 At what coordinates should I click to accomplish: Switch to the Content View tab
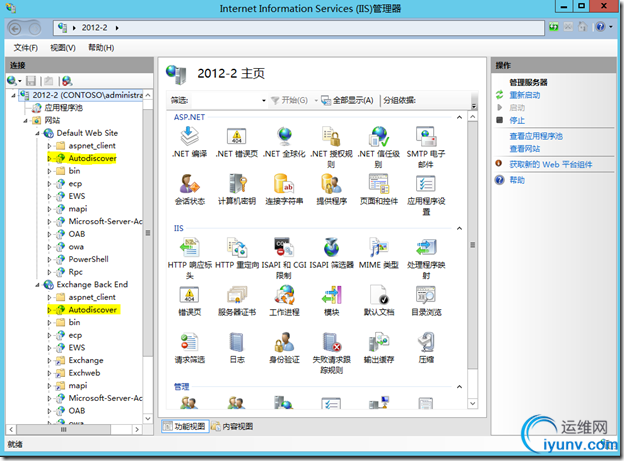[232, 426]
